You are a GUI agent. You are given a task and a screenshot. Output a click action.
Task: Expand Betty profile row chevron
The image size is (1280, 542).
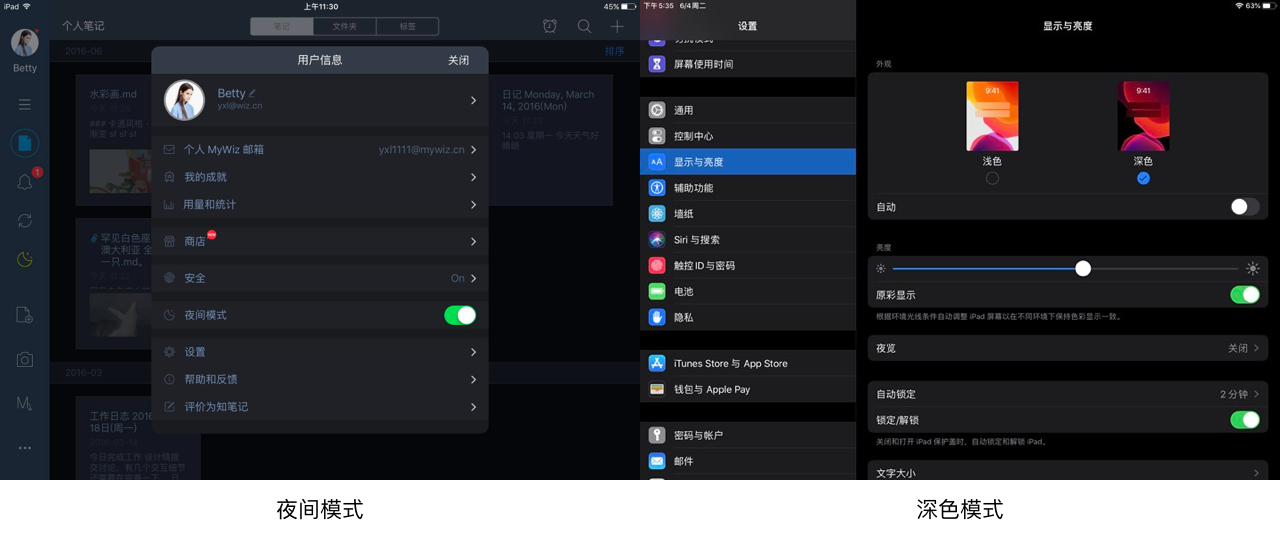click(x=473, y=100)
